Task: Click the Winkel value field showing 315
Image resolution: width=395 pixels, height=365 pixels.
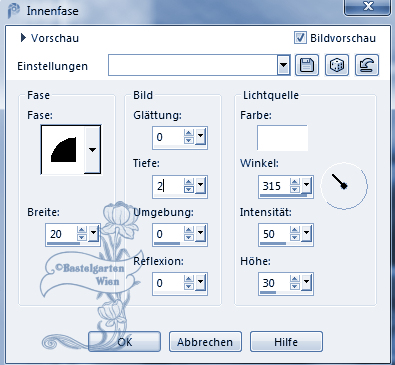Action: coord(275,186)
